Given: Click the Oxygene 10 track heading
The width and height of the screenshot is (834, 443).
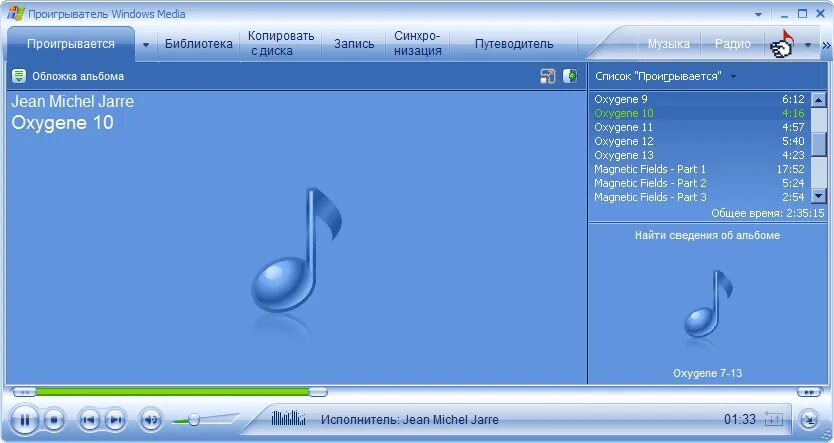Looking at the screenshot, I should tap(62, 123).
